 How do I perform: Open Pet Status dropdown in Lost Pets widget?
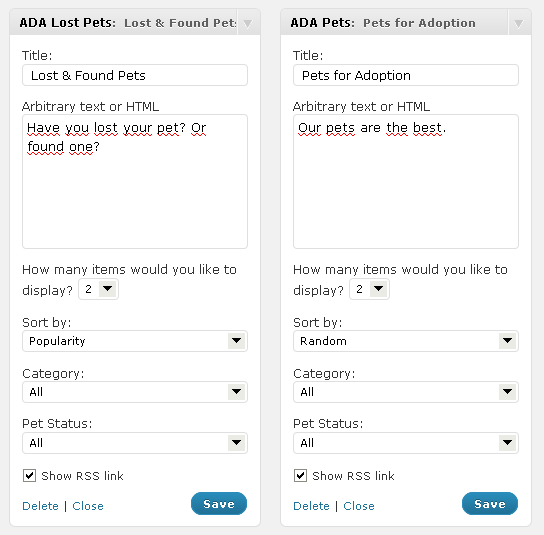tap(135, 443)
